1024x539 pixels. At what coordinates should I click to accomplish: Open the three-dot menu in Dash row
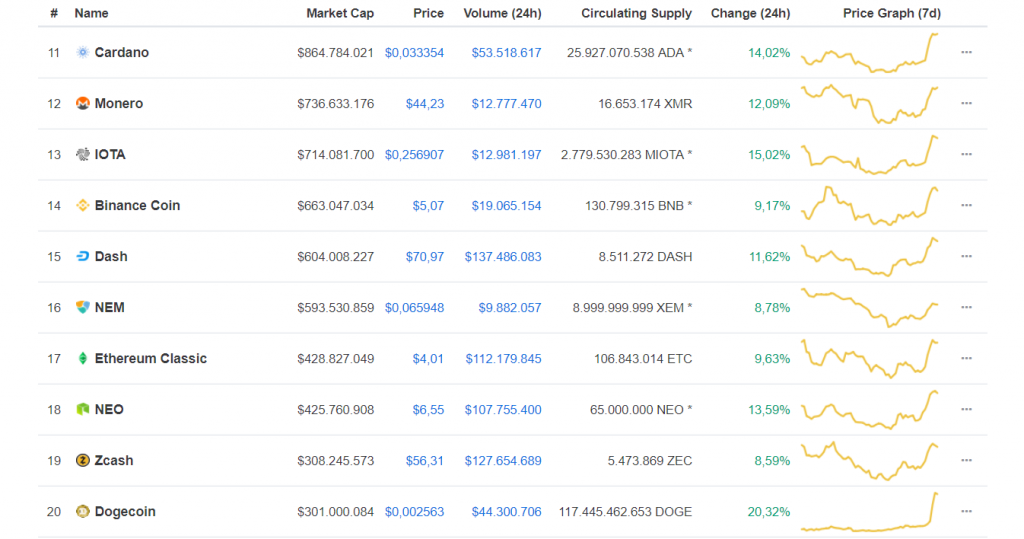[967, 256]
